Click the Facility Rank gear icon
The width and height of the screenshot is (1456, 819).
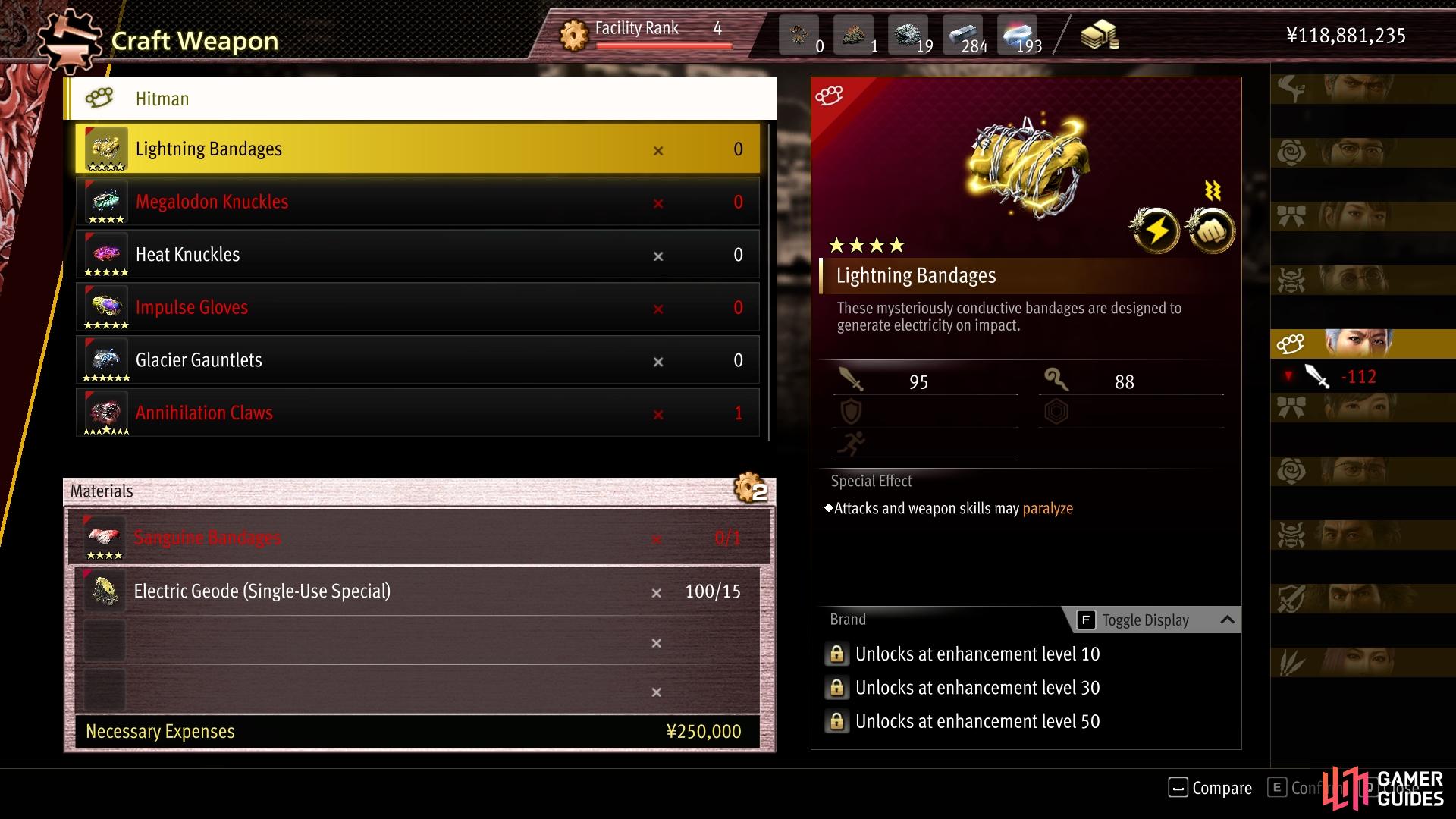(574, 35)
